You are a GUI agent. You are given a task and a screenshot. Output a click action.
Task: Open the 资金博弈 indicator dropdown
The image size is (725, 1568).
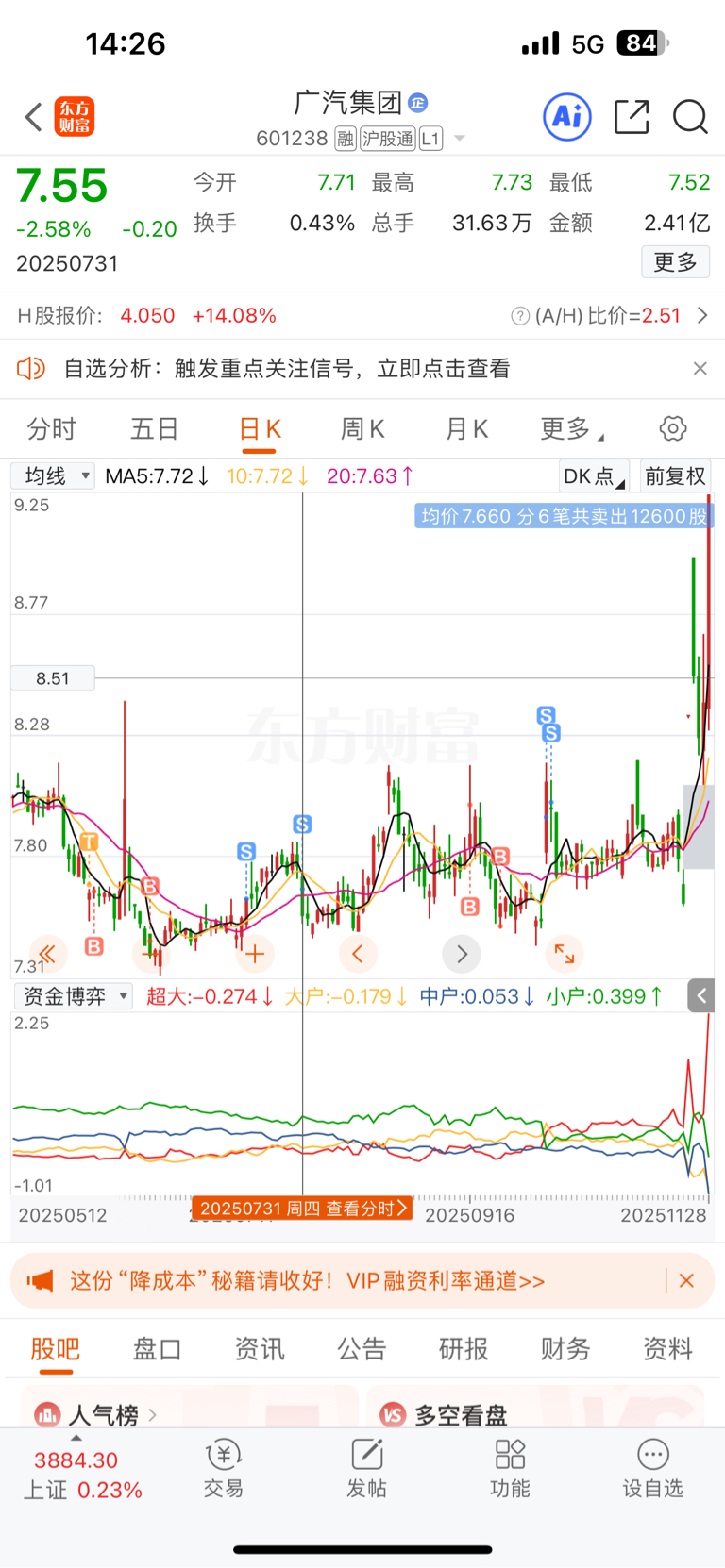click(x=73, y=996)
